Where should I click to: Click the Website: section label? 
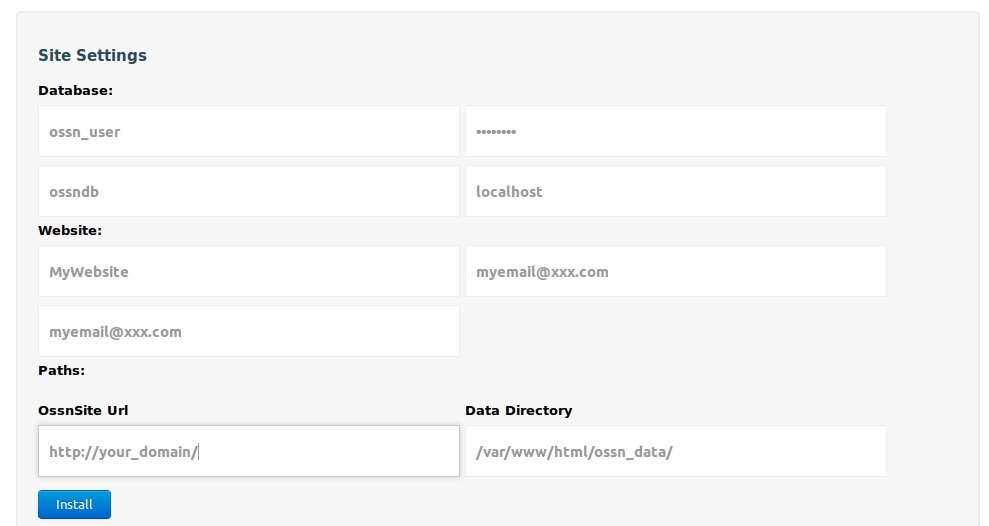click(x=70, y=230)
